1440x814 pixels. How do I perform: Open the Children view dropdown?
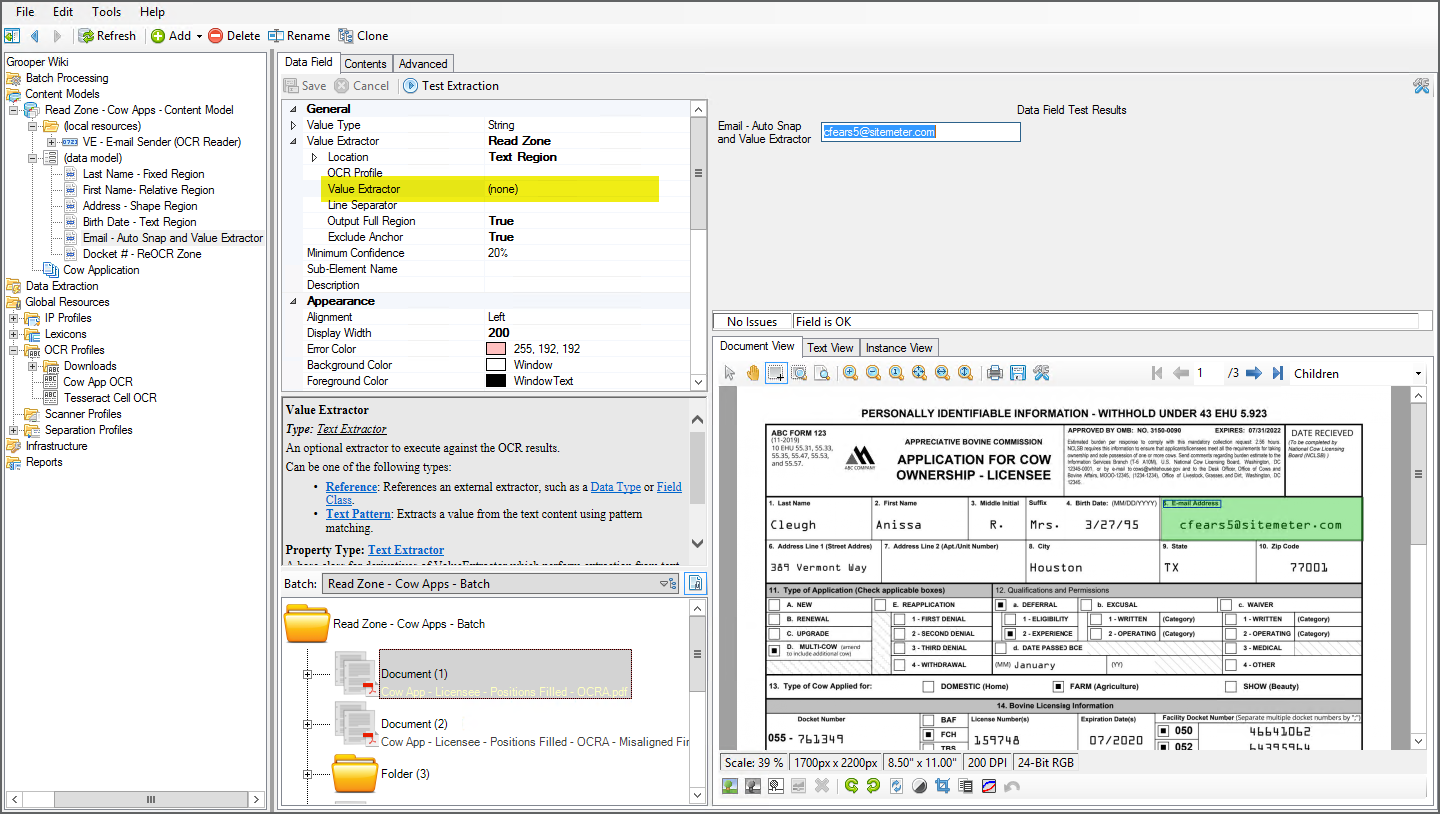1417,374
